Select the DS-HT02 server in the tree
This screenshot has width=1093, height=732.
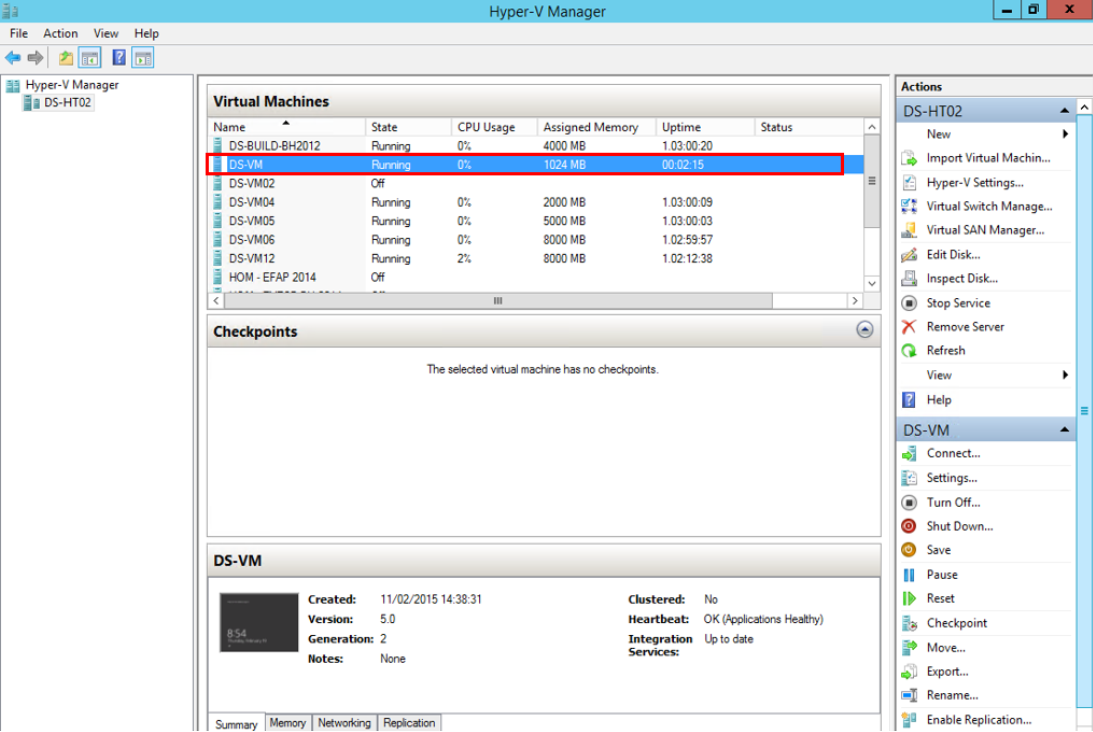click(x=67, y=102)
